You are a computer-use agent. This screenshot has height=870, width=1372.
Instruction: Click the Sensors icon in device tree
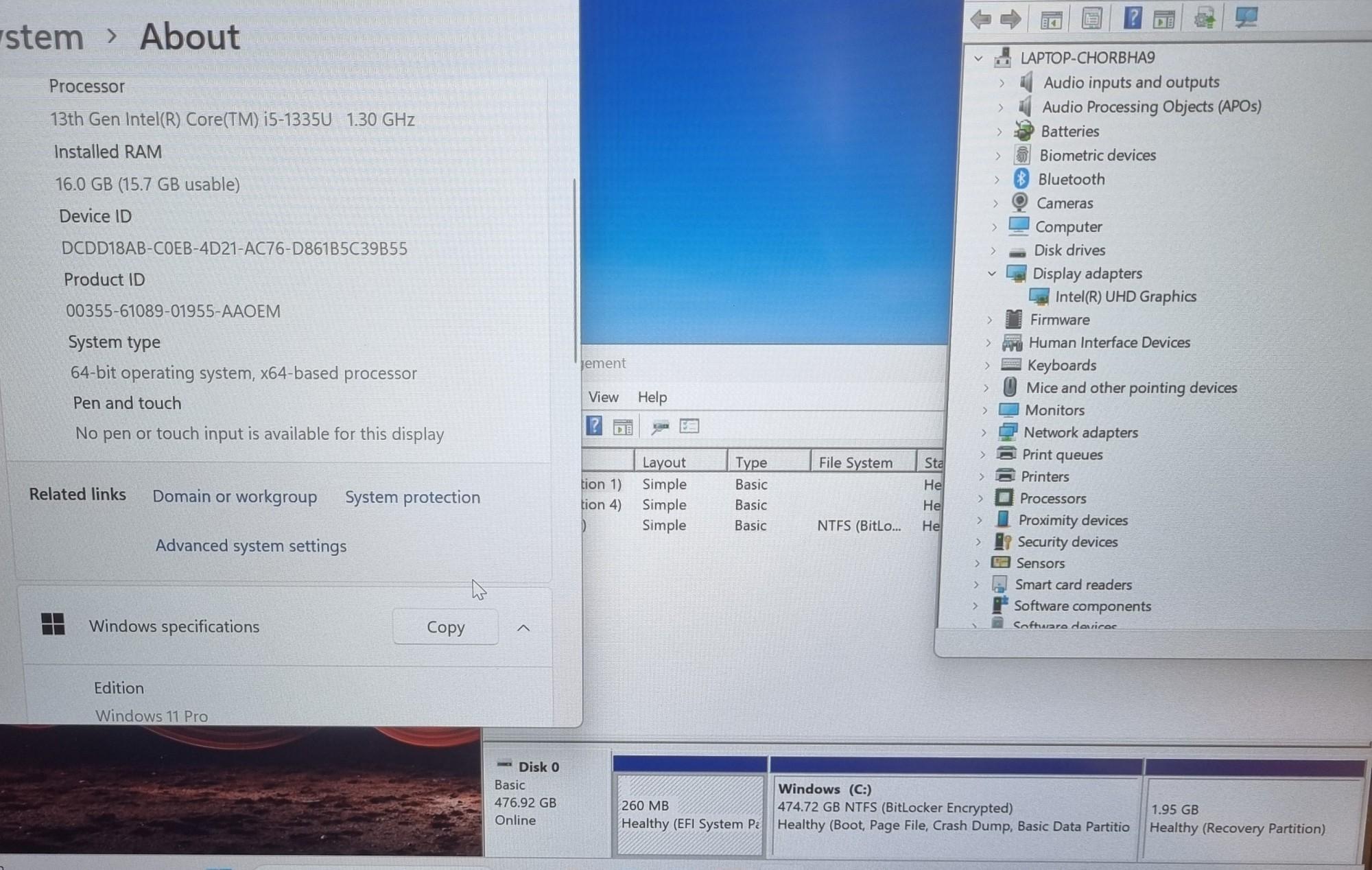[x=1001, y=563]
